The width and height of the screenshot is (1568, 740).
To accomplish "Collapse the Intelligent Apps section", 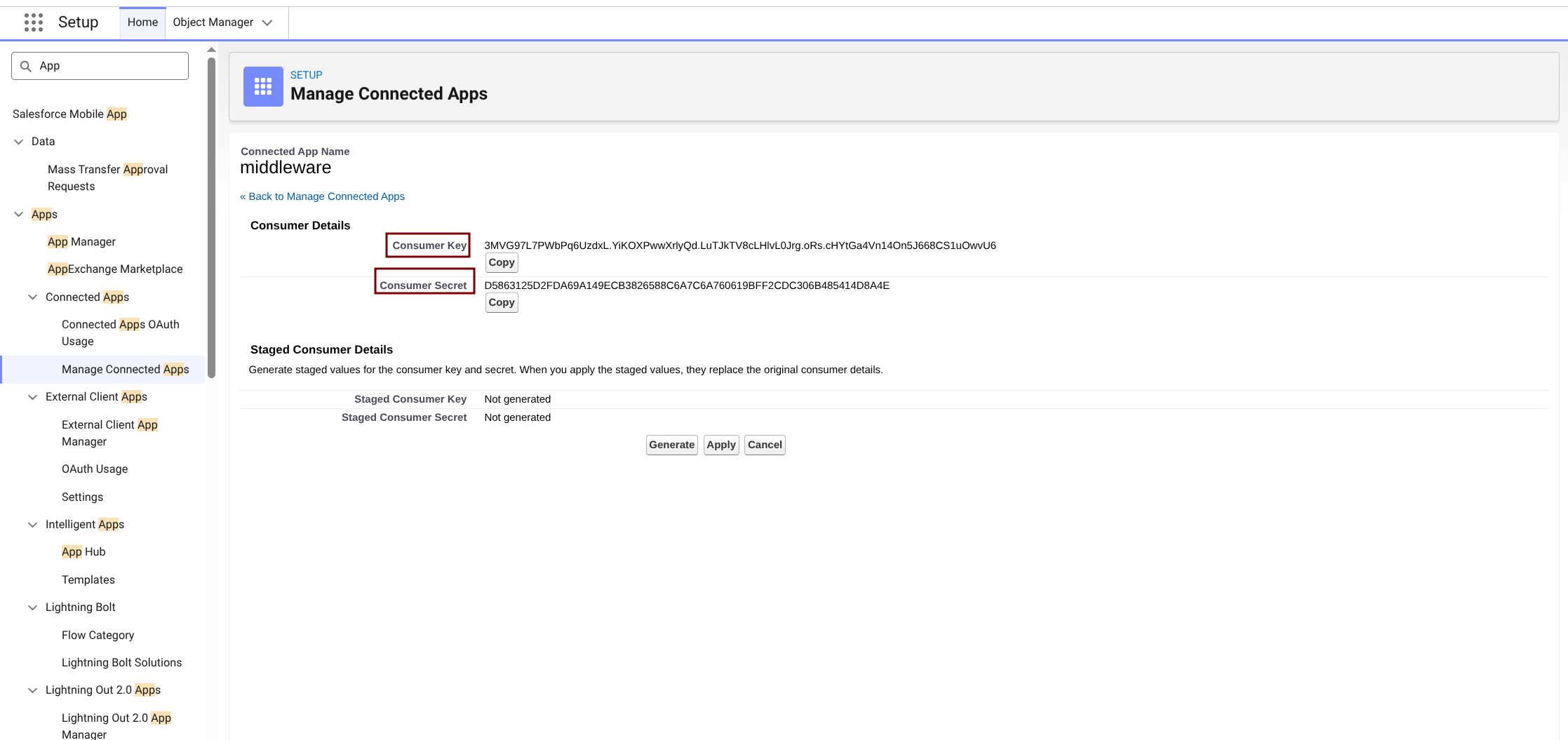I will tap(33, 525).
